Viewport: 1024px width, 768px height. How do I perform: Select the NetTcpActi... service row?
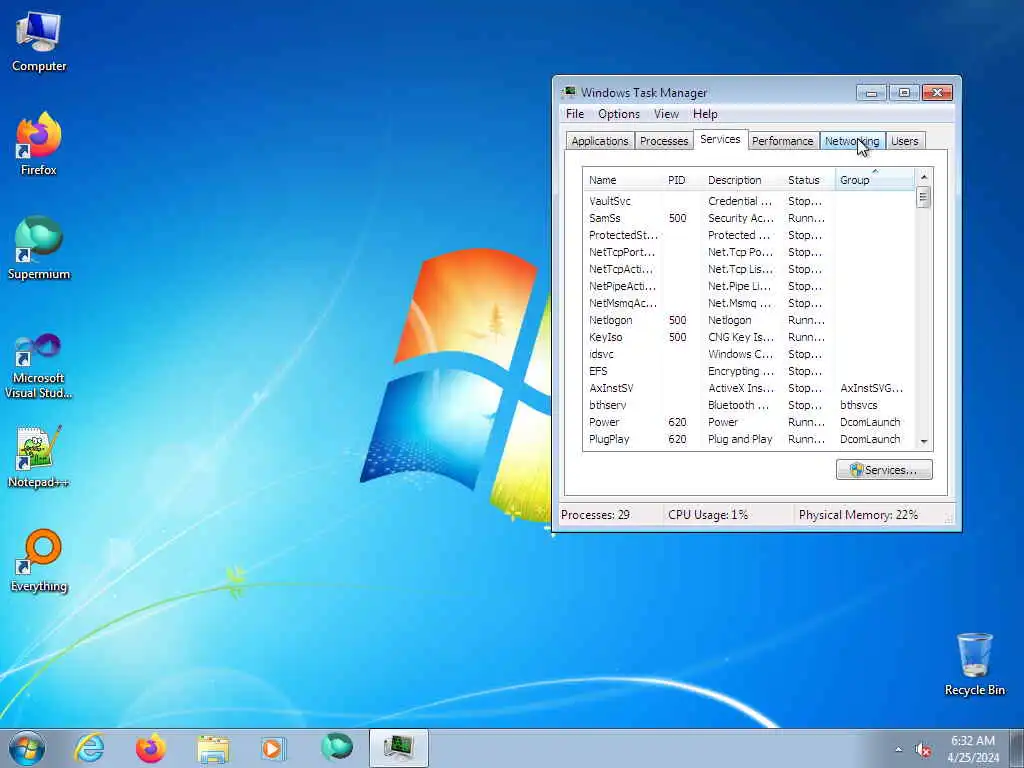click(x=749, y=269)
